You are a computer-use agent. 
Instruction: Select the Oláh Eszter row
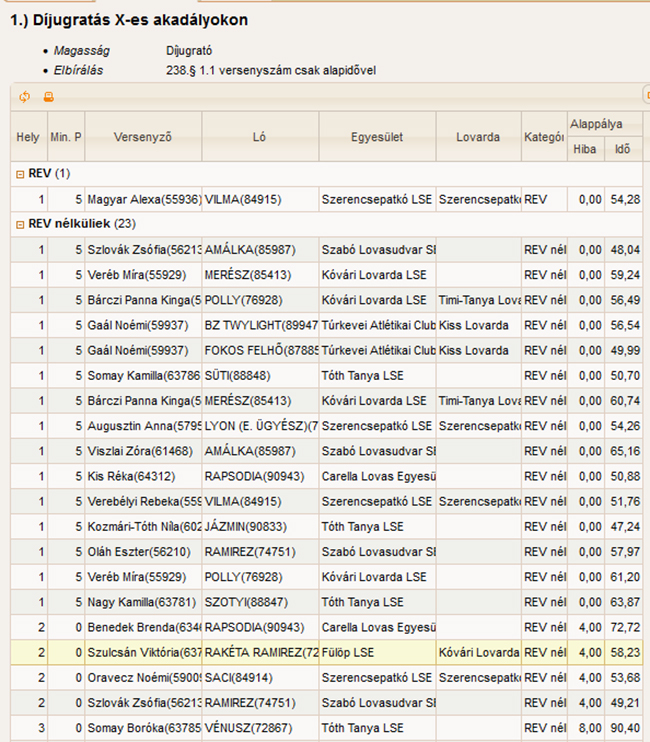coord(144,551)
